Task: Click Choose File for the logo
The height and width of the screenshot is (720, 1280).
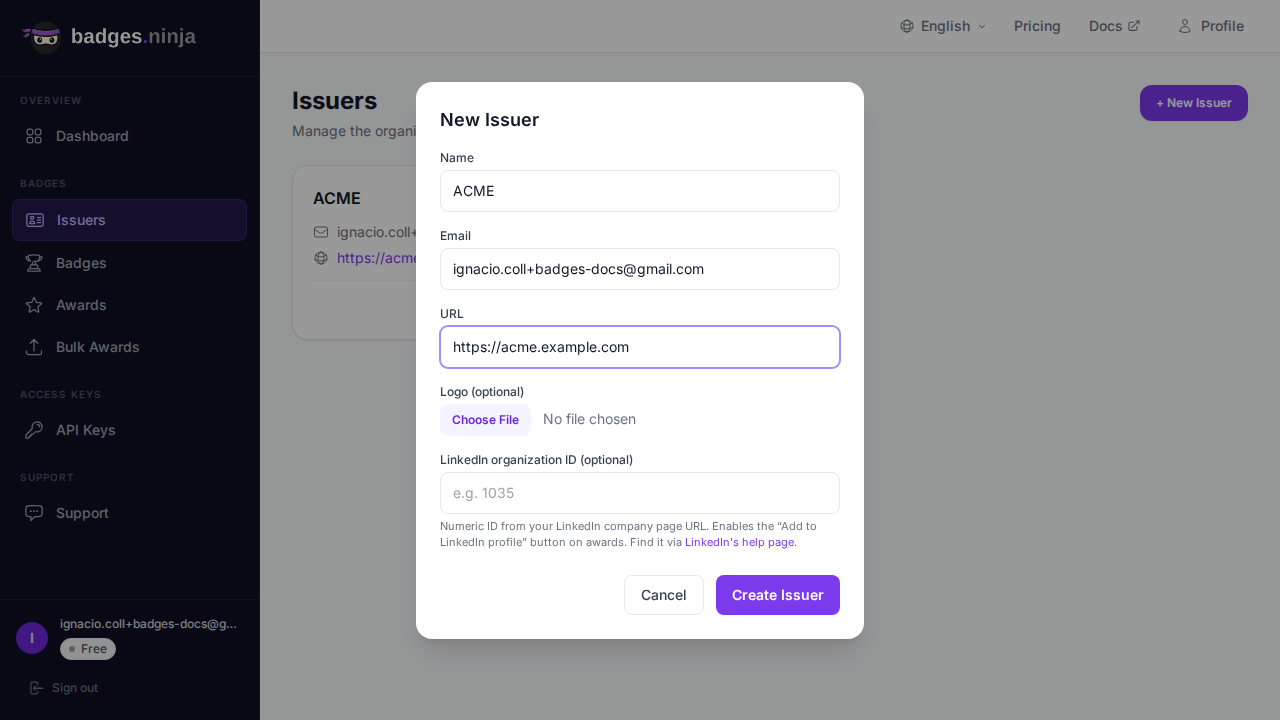Action: tap(485, 420)
